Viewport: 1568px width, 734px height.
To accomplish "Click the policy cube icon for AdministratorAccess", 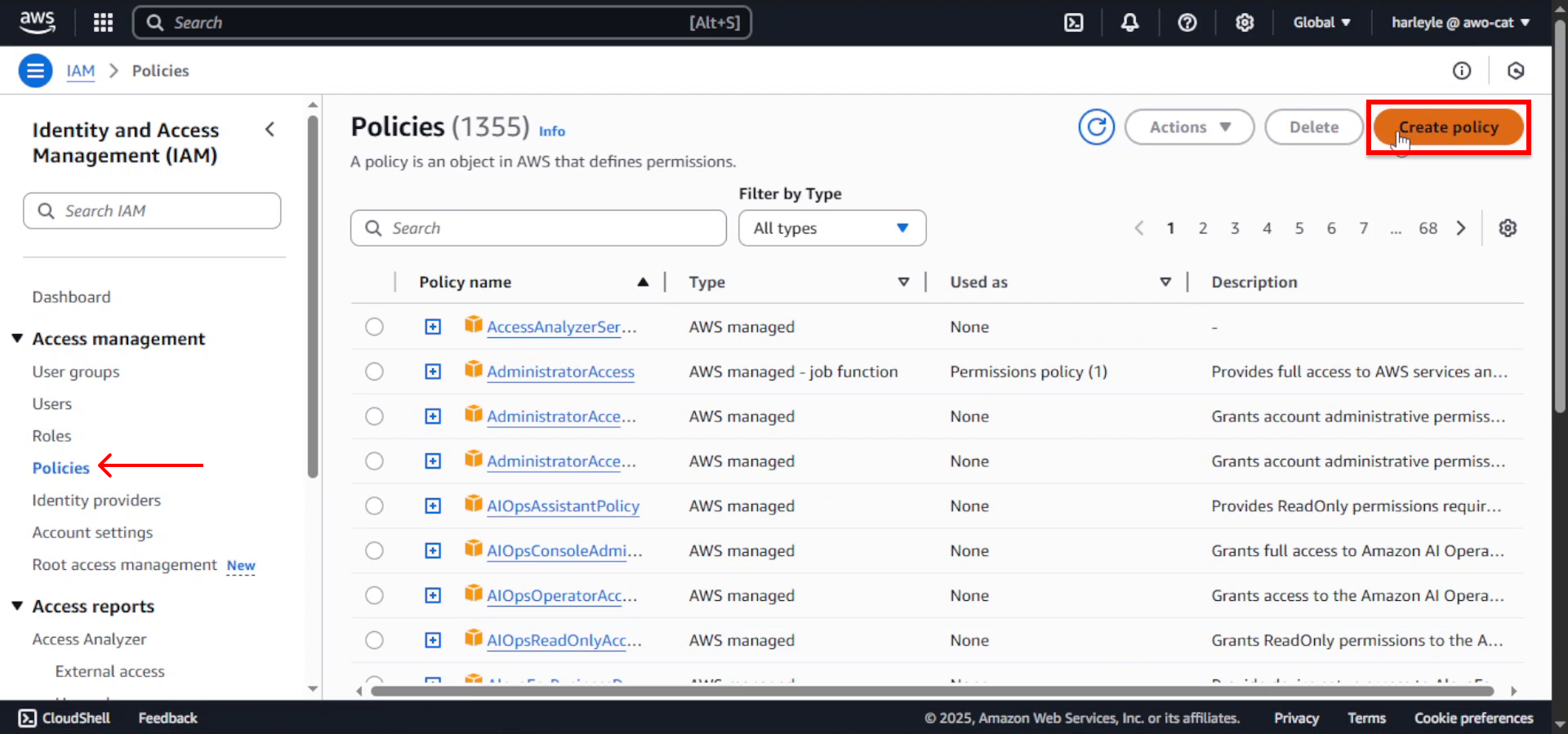I will click(x=473, y=370).
